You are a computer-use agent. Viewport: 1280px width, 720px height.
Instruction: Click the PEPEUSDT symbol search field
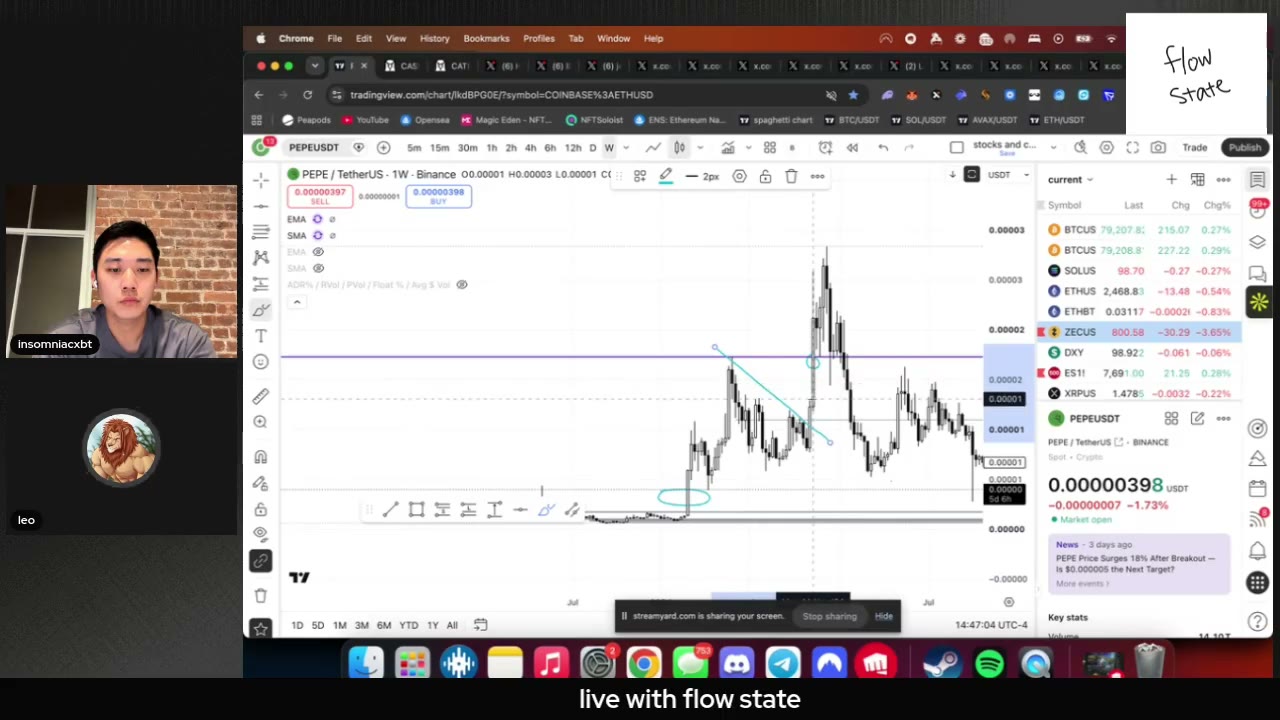(x=314, y=148)
